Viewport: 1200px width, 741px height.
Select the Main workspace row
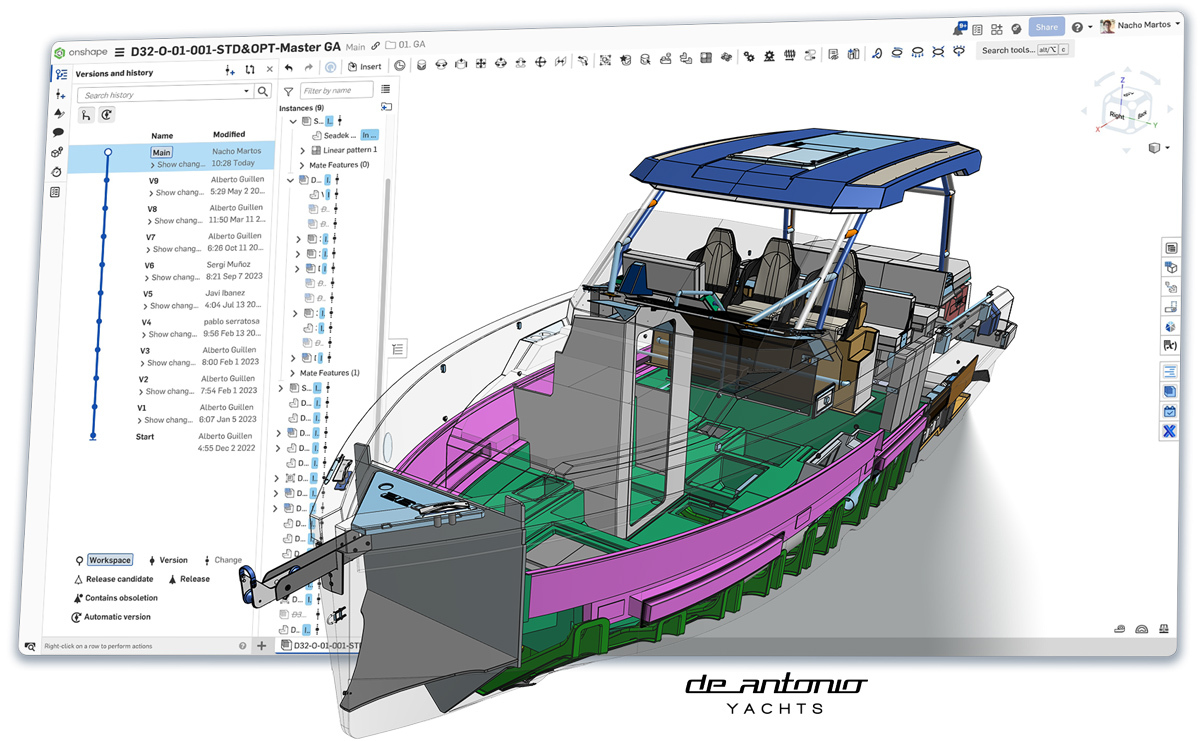tap(172, 157)
